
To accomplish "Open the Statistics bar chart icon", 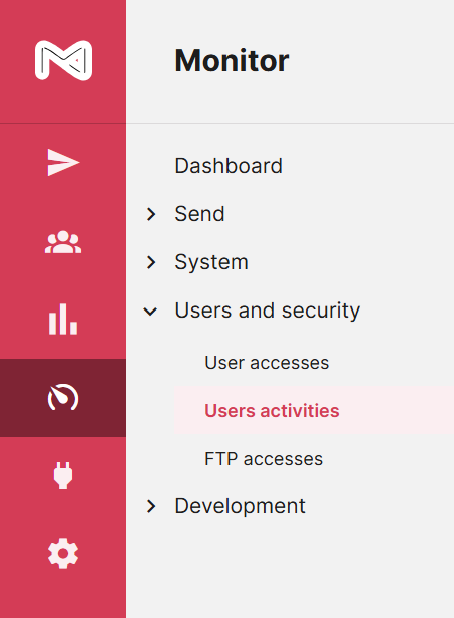I will pos(63,319).
